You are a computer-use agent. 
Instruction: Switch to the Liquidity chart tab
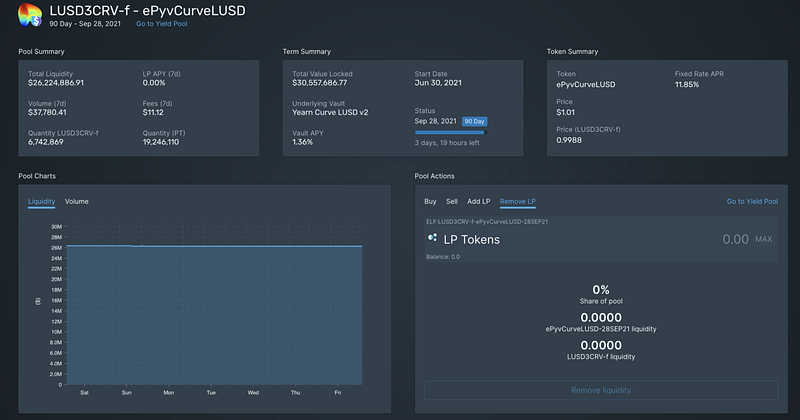coord(41,202)
